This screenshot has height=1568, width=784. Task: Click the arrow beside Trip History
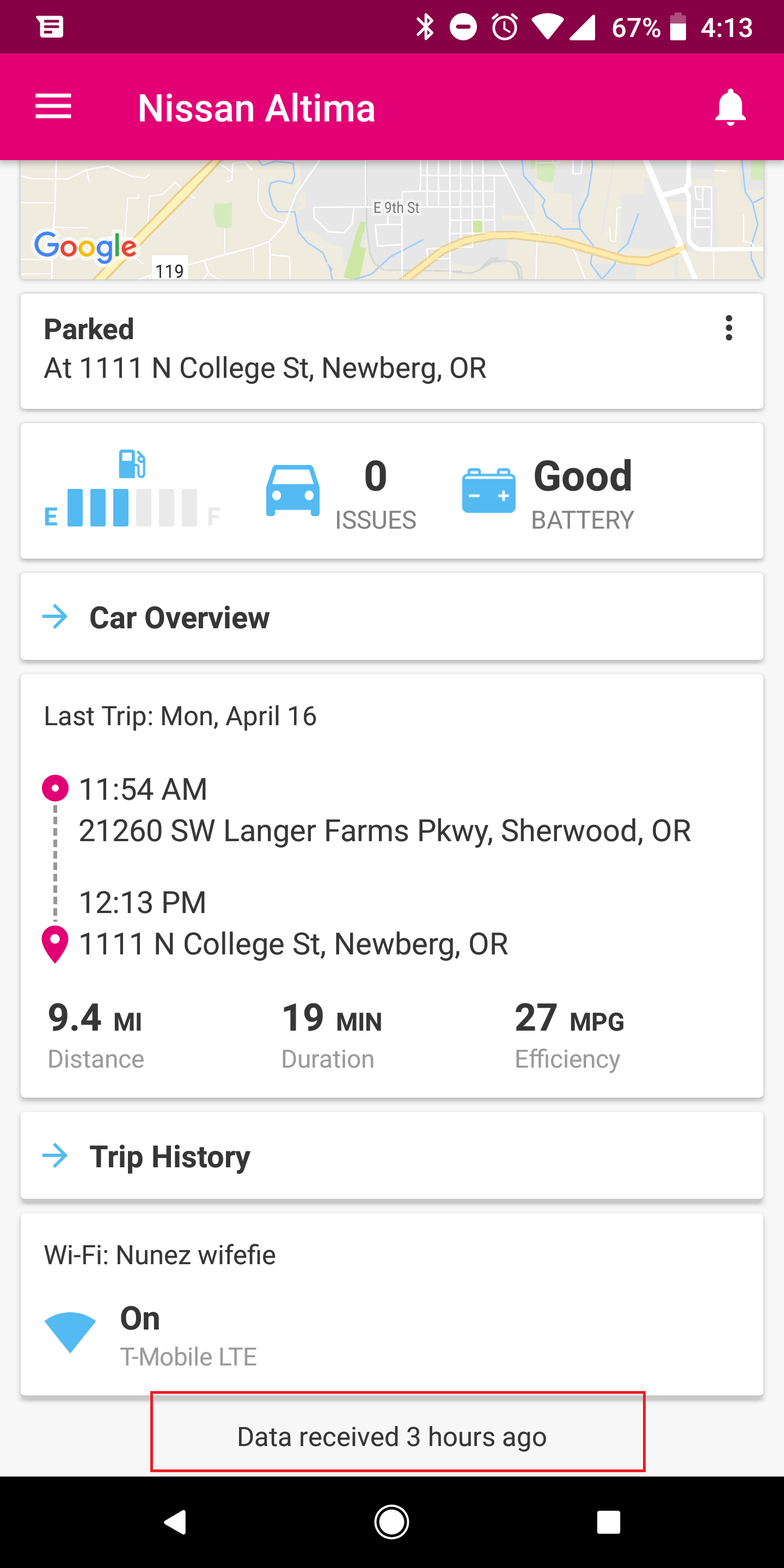(56, 1155)
